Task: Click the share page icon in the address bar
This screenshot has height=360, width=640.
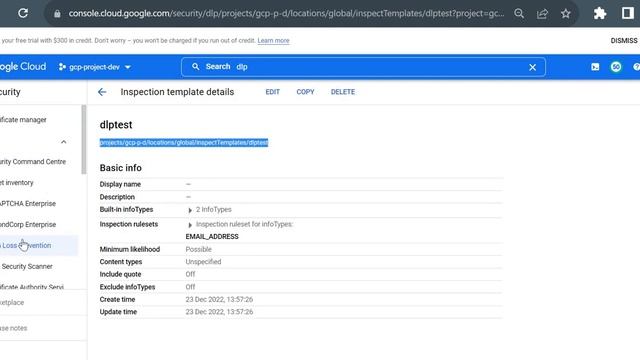Action: (542, 13)
